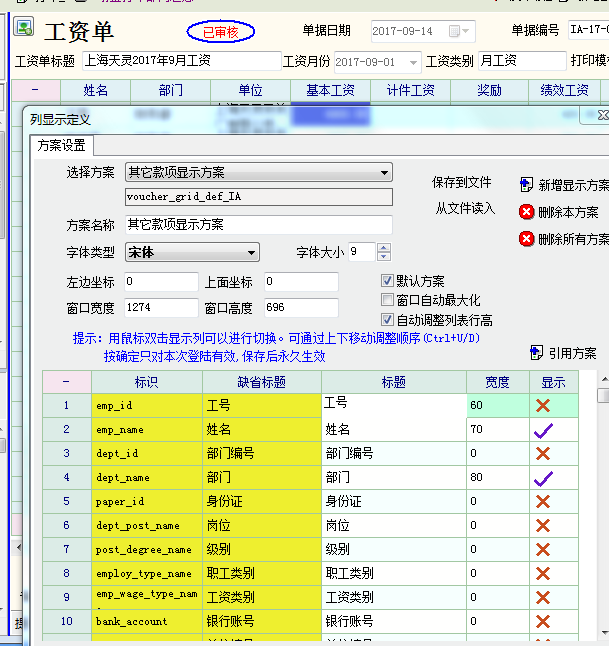This screenshot has height=646, width=609.
Task: Toggle the display X for paper_id row
Action: coord(544,502)
